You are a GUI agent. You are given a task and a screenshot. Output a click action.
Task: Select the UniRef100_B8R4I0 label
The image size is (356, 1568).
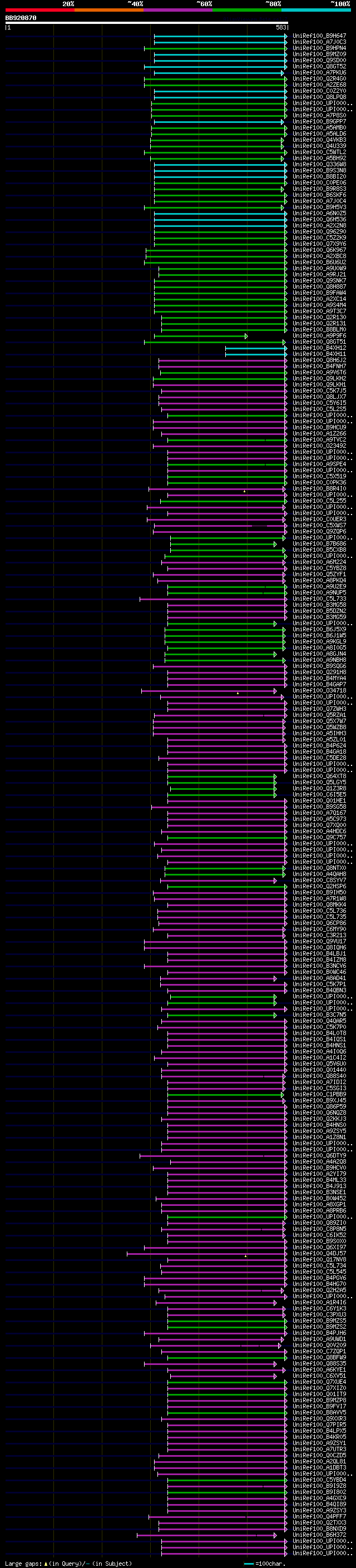point(319,489)
